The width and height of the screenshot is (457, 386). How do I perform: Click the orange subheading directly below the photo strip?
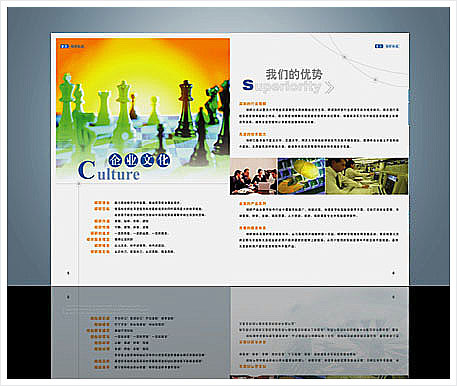tap(253, 203)
